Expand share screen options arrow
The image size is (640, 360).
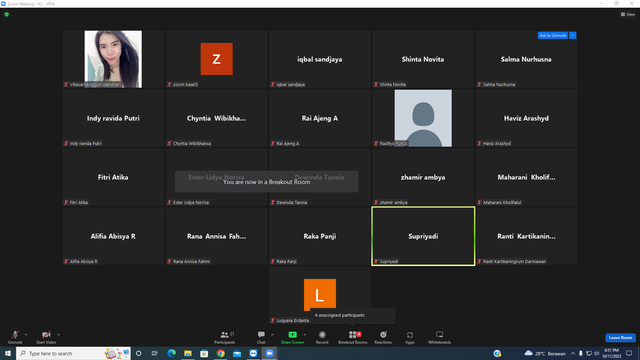click(x=305, y=335)
